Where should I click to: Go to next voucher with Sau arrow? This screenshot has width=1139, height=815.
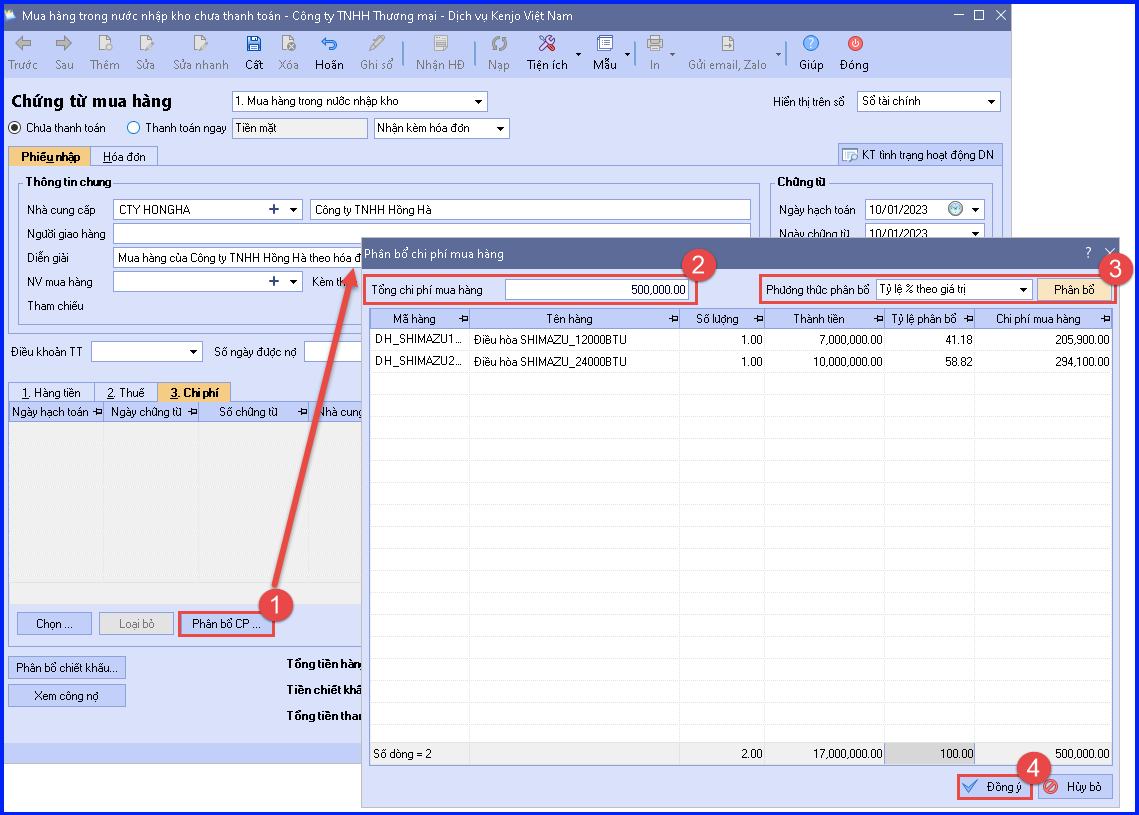pos(64,44)
